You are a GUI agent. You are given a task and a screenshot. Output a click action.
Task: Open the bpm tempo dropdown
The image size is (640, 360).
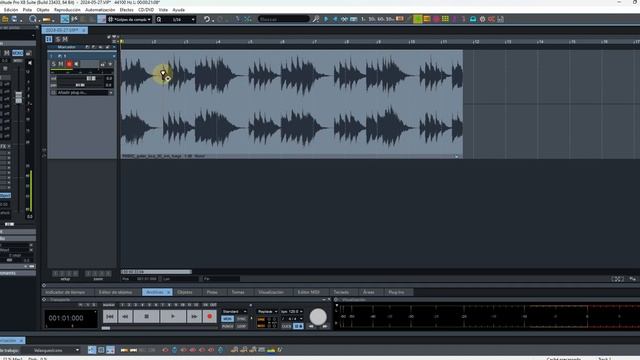(x=291, y=311)
